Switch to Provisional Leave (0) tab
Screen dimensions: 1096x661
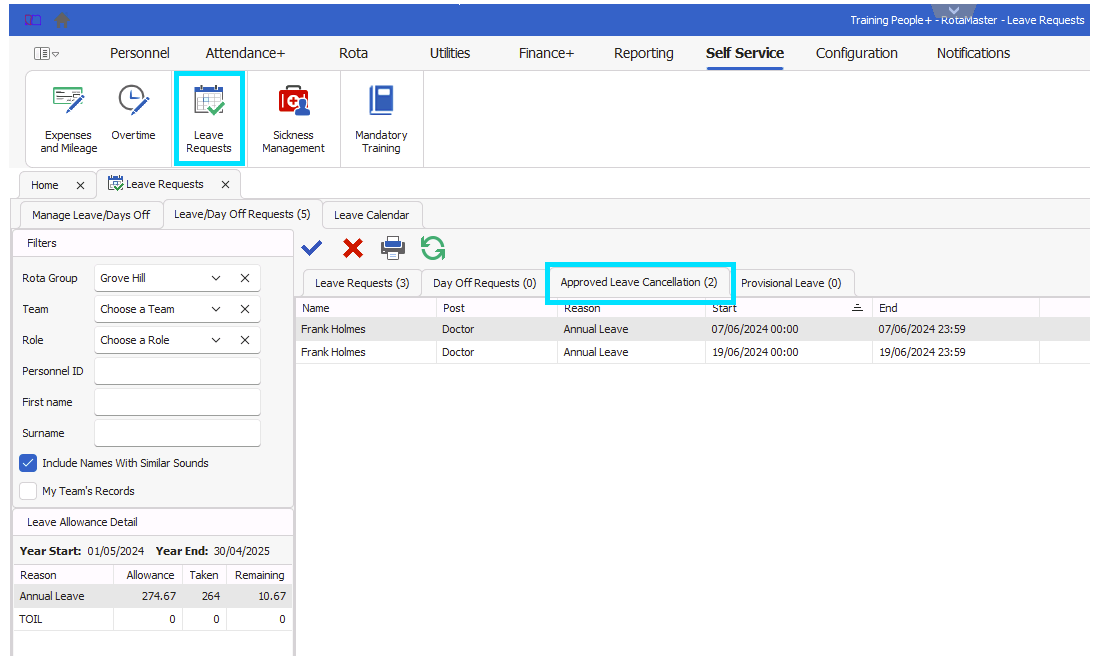791,283
